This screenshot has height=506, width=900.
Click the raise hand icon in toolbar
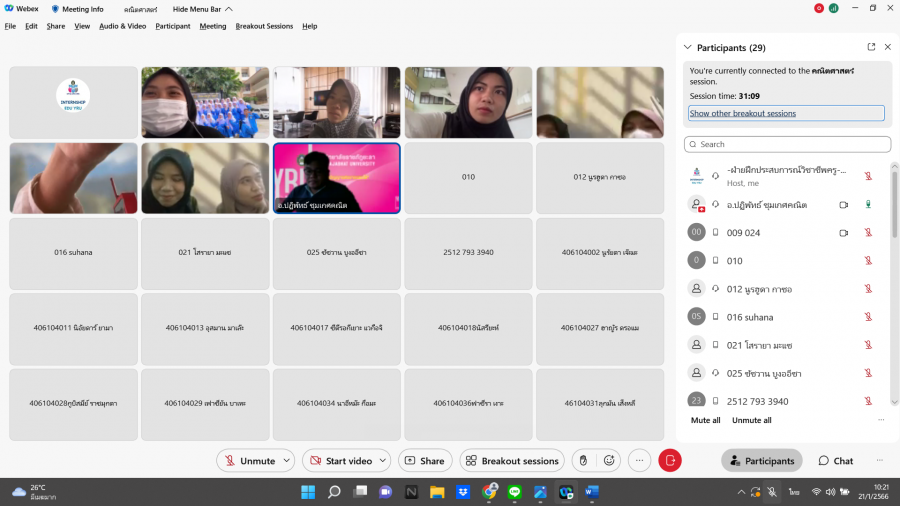coord(582,461)
